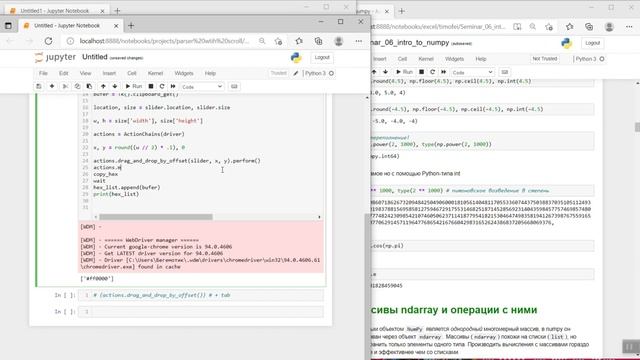Move cell down in numpy notebook toolbar
The width and height of the screenshot is (640, 360).
coord(385,72)
